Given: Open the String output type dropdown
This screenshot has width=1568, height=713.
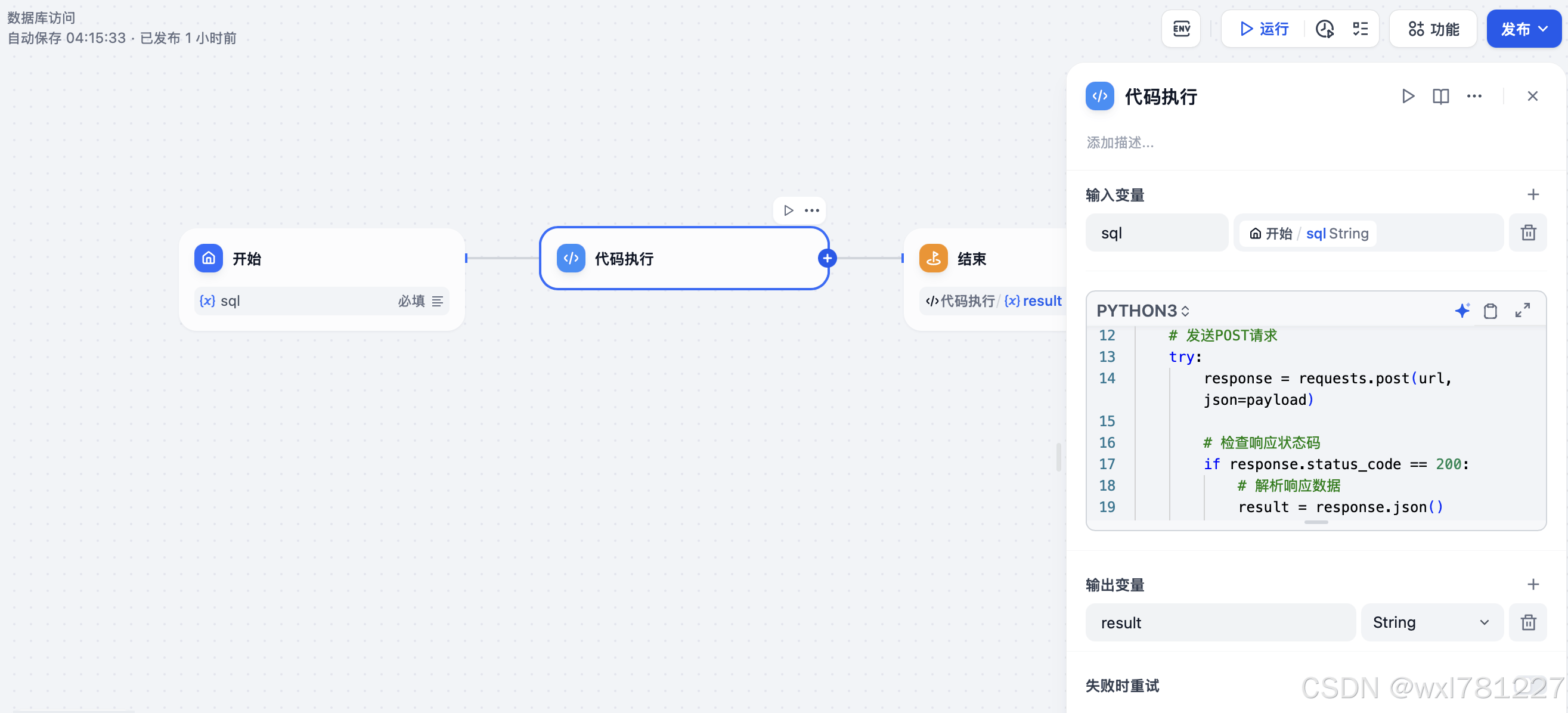Looking at the screenshot, I should click(1431, 623).
